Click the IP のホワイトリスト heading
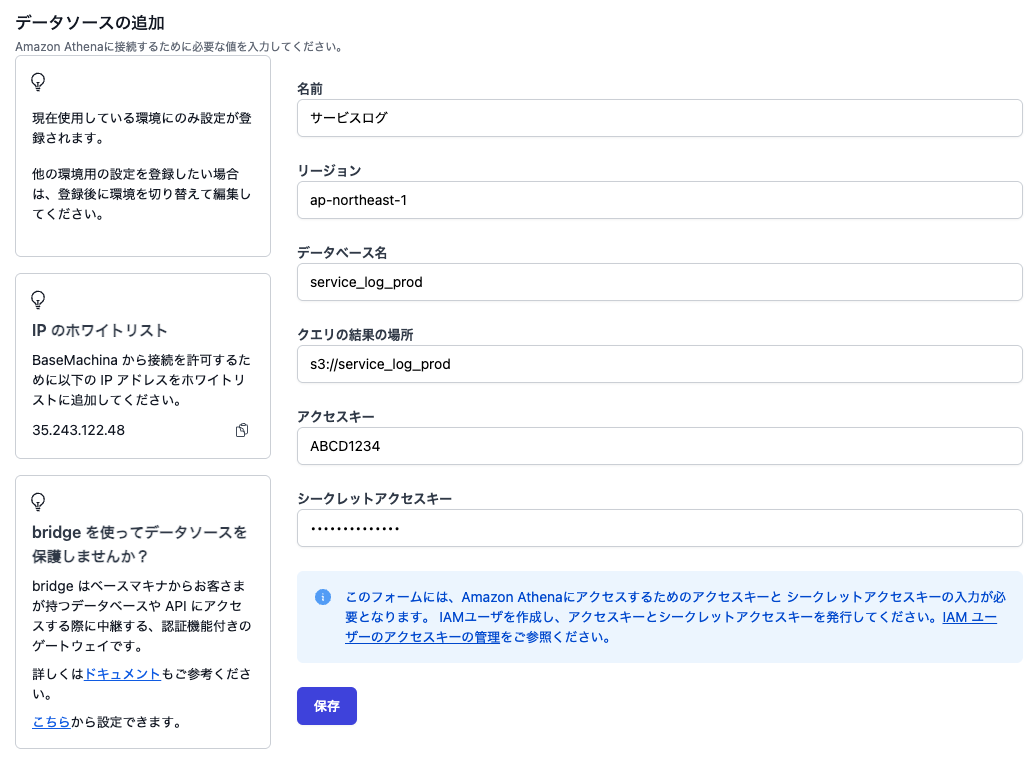Screen dimensions: 1035x763 tap(100, 331)
